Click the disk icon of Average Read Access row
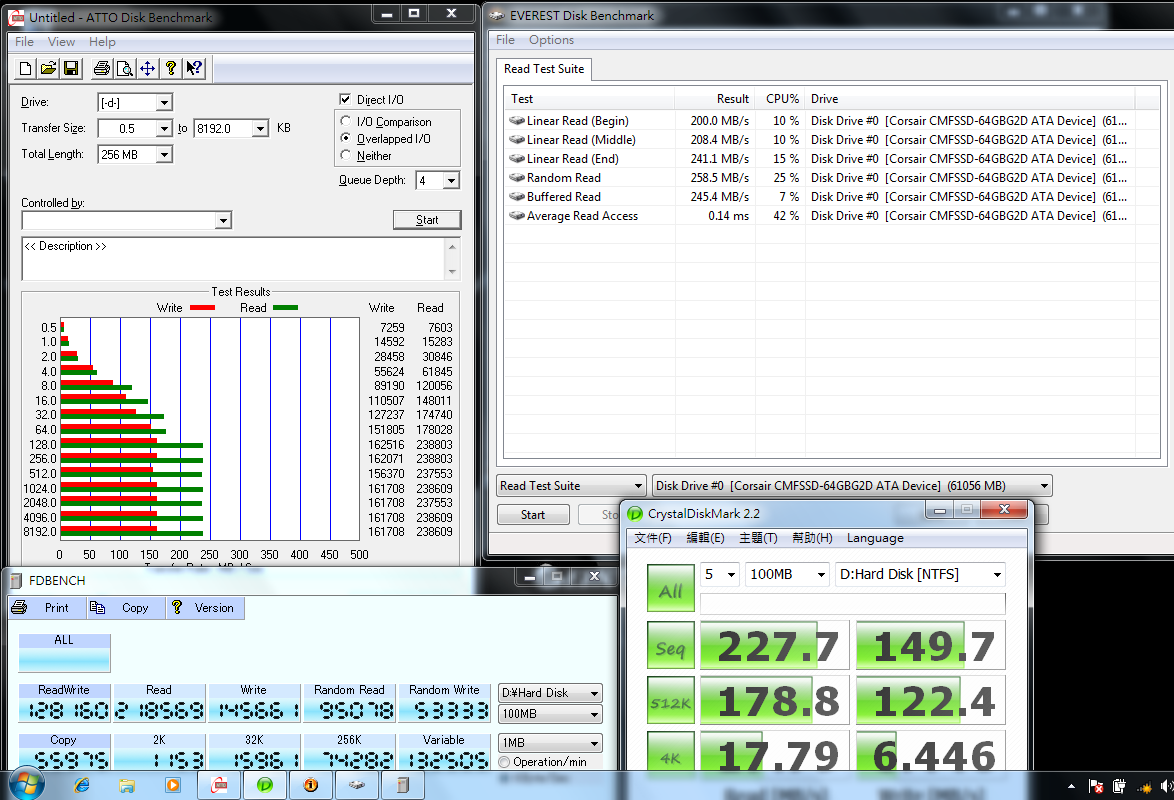 point(517,216)
